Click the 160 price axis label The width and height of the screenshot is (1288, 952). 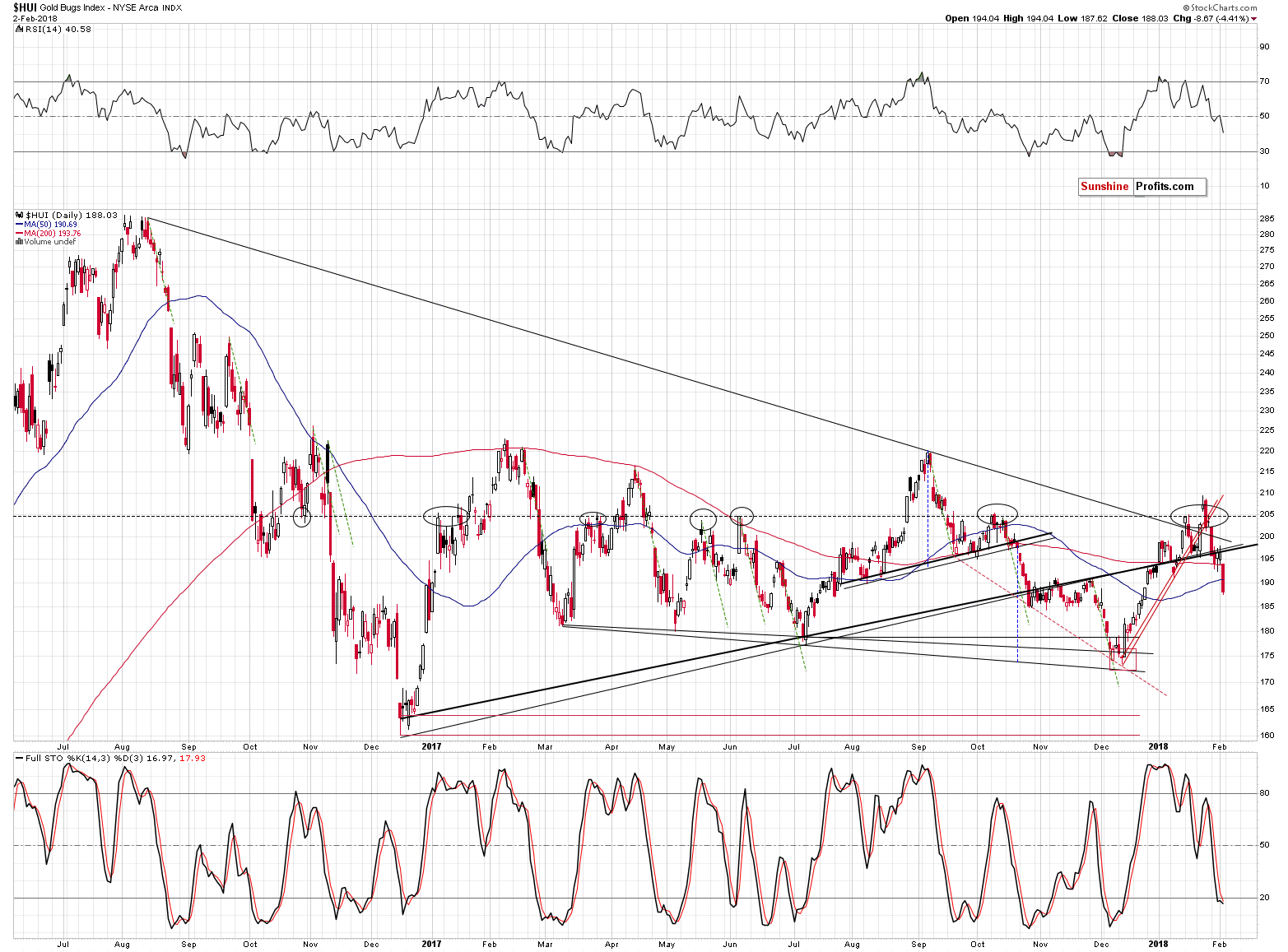tap(1267, 736)
